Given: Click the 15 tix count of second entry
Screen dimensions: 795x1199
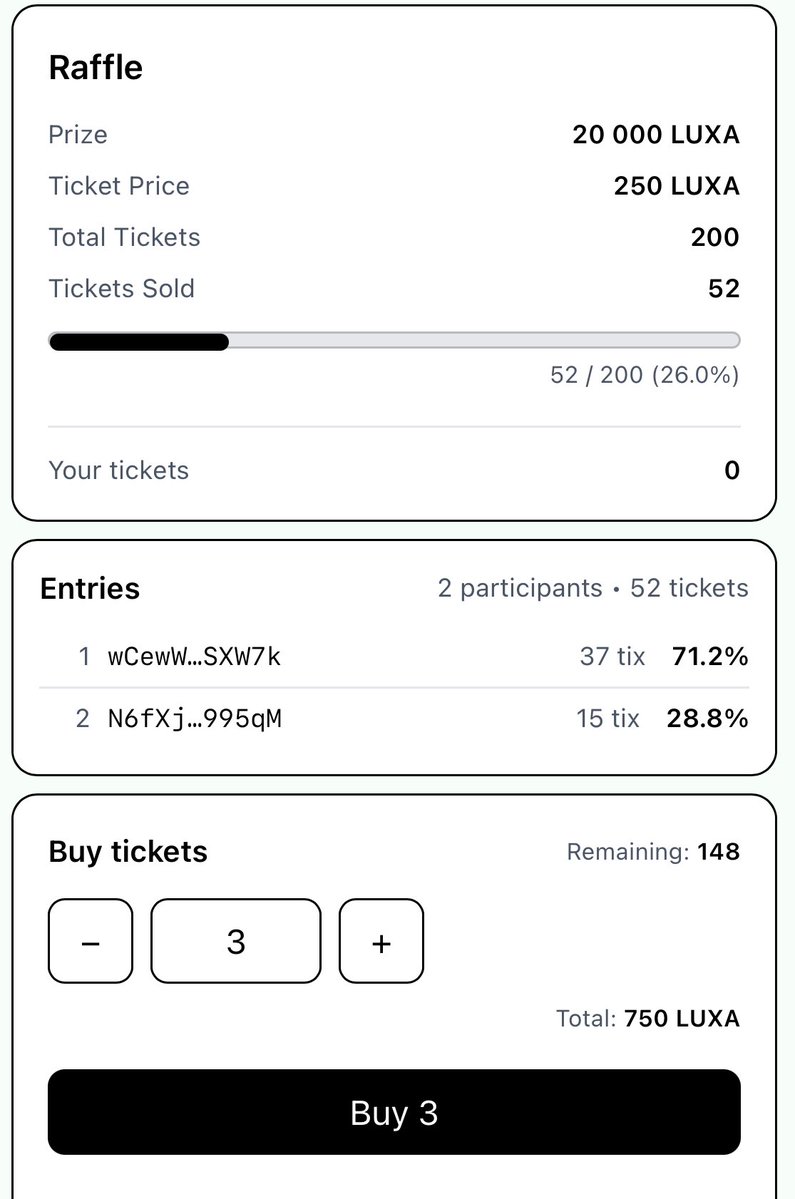Looking at the screenshot, I should [607, 719].
